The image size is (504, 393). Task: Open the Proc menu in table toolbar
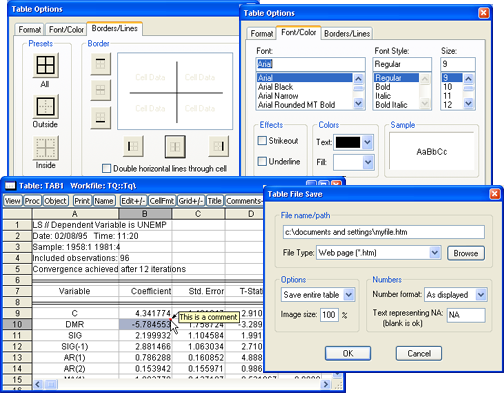tap(32, 201)
